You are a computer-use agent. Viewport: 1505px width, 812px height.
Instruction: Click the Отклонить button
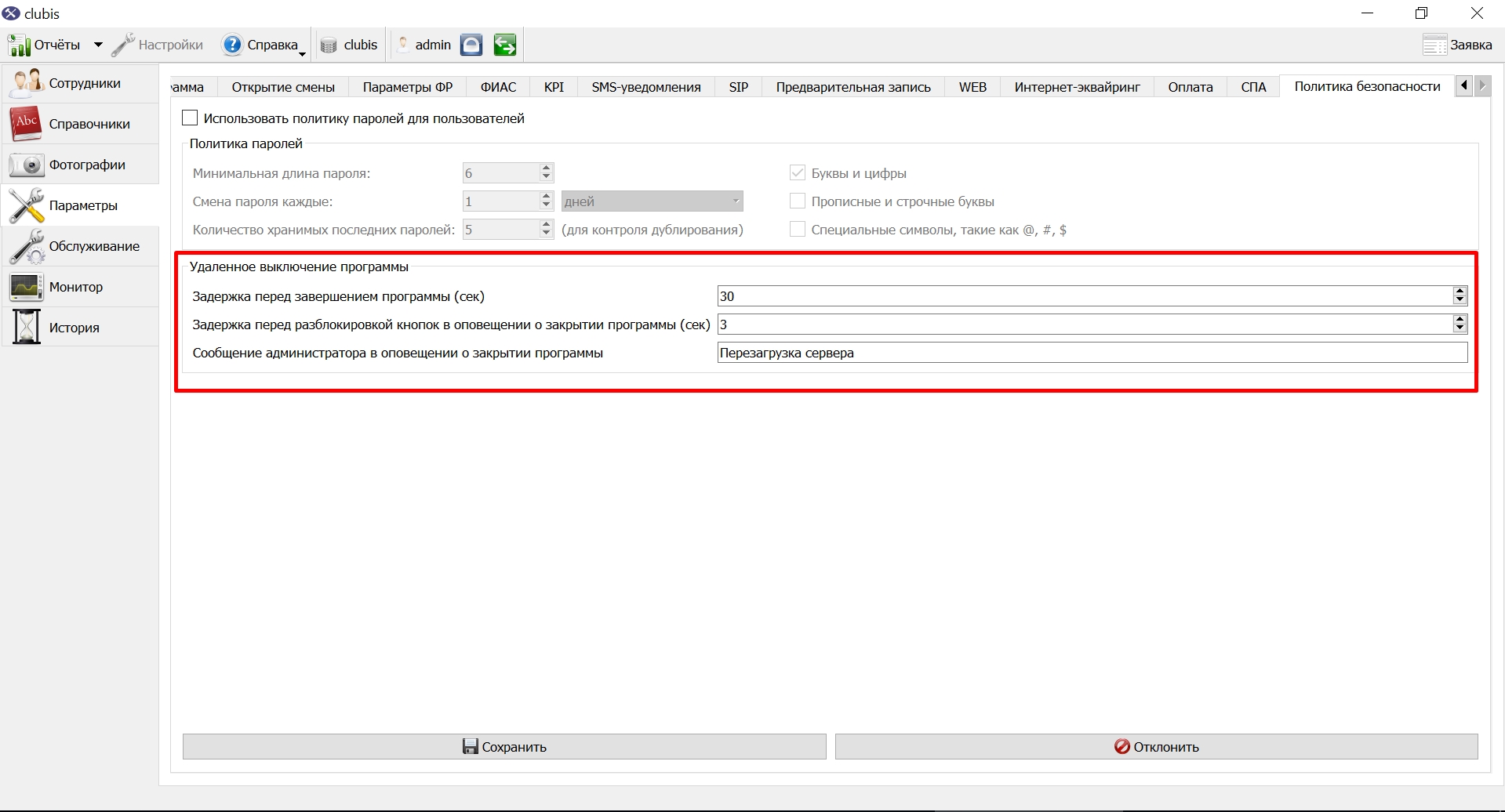tap(1157, 746)
